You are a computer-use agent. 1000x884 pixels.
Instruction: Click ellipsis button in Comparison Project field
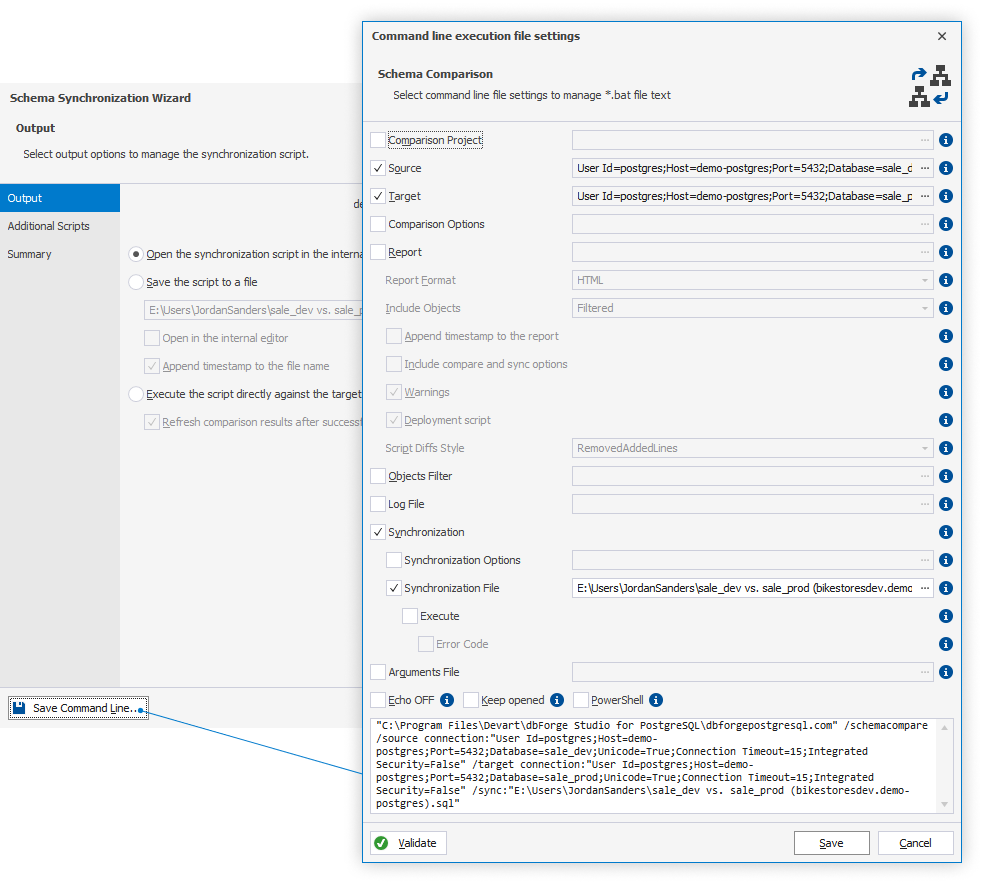point(925,140)
